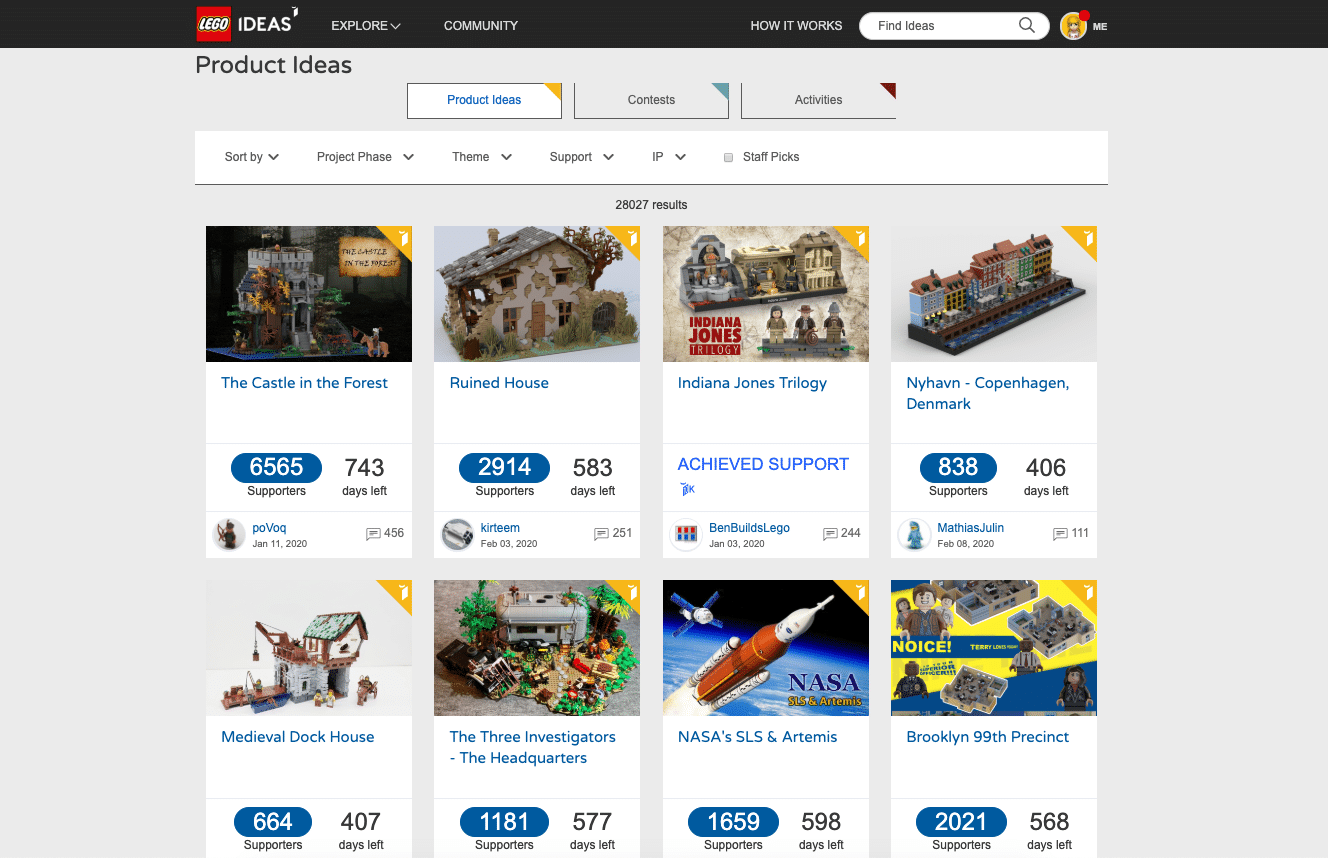This screenshot has height=858, width=1328.
Task: Click the 6565 supporters button
Action: click(x=276, y=468)
